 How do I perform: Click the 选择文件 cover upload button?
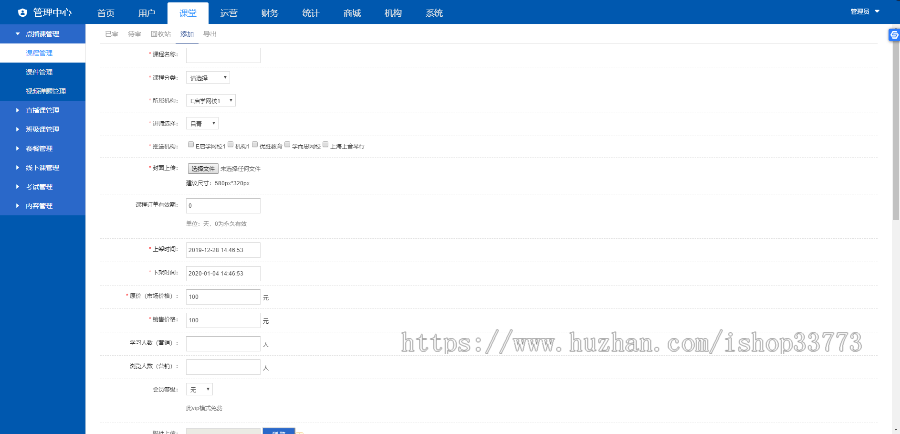pos(203,169)
